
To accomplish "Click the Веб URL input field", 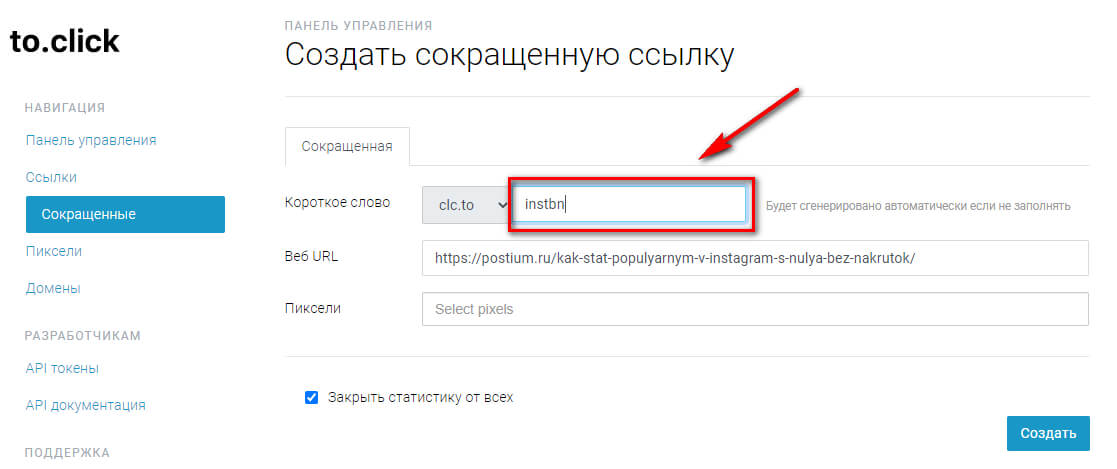I will point(755,258).
